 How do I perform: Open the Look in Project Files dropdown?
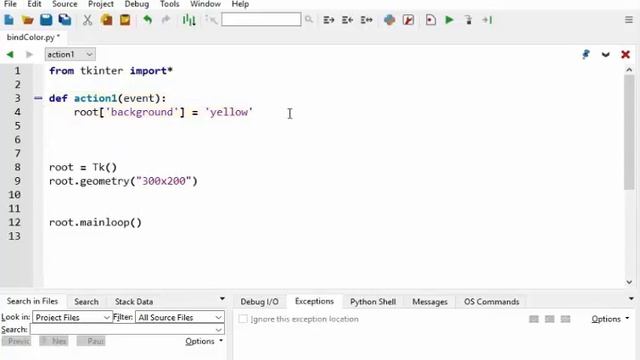coord(72,317)
